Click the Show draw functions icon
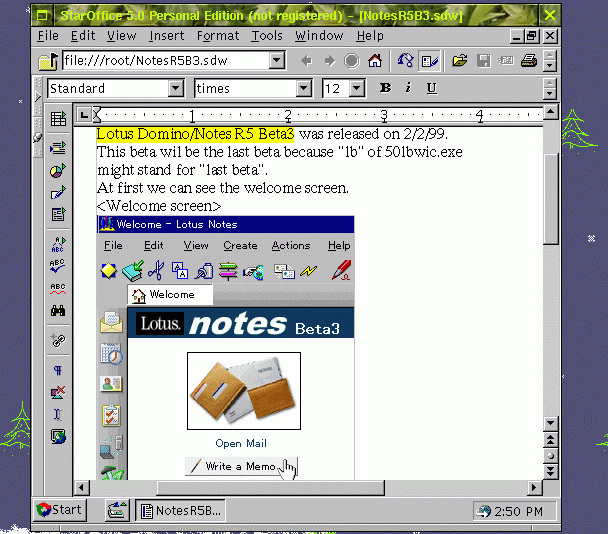608x534 pixels. click(x=58, y=193)
